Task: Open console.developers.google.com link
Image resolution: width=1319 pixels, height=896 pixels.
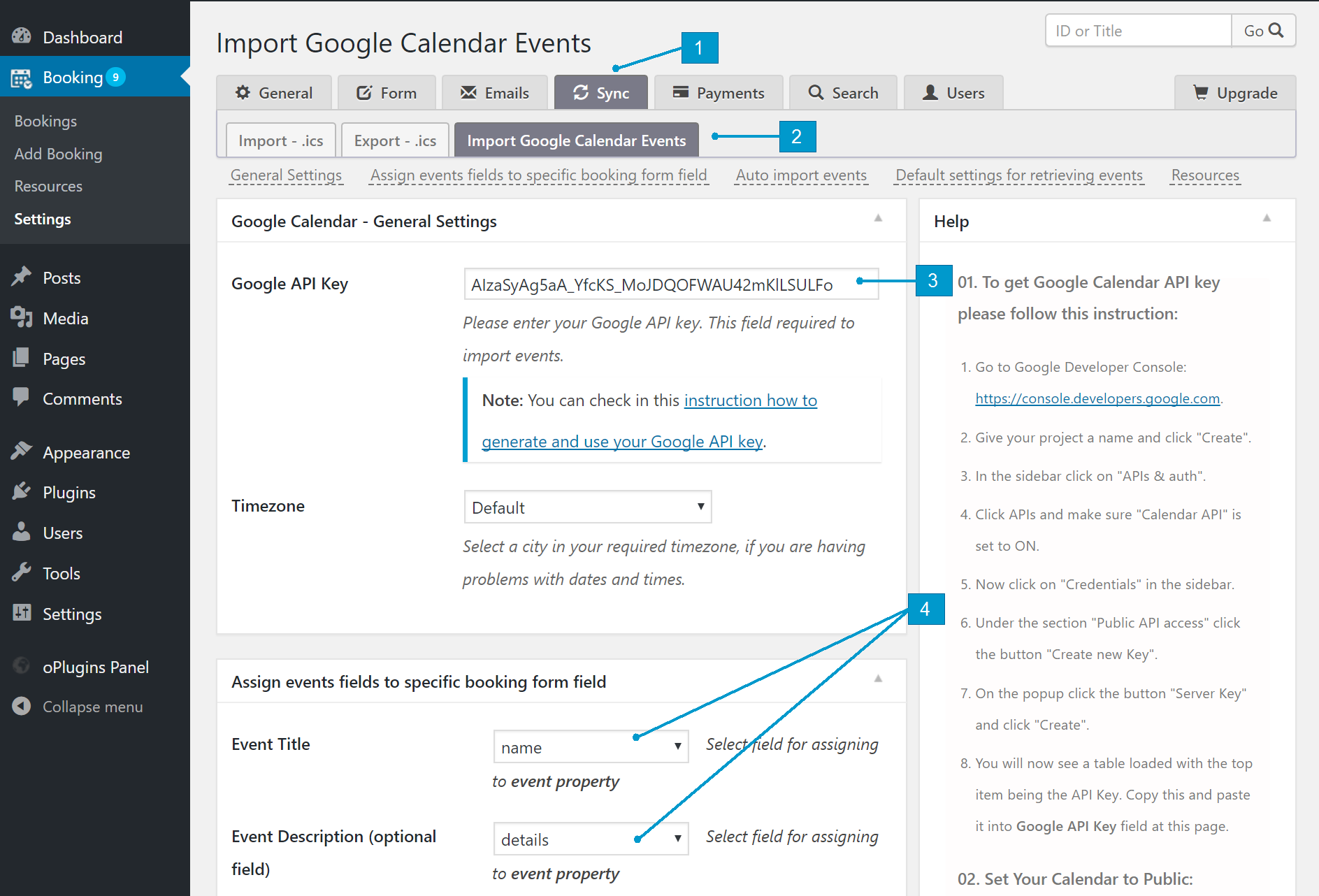Action: tap(1097, 398)
